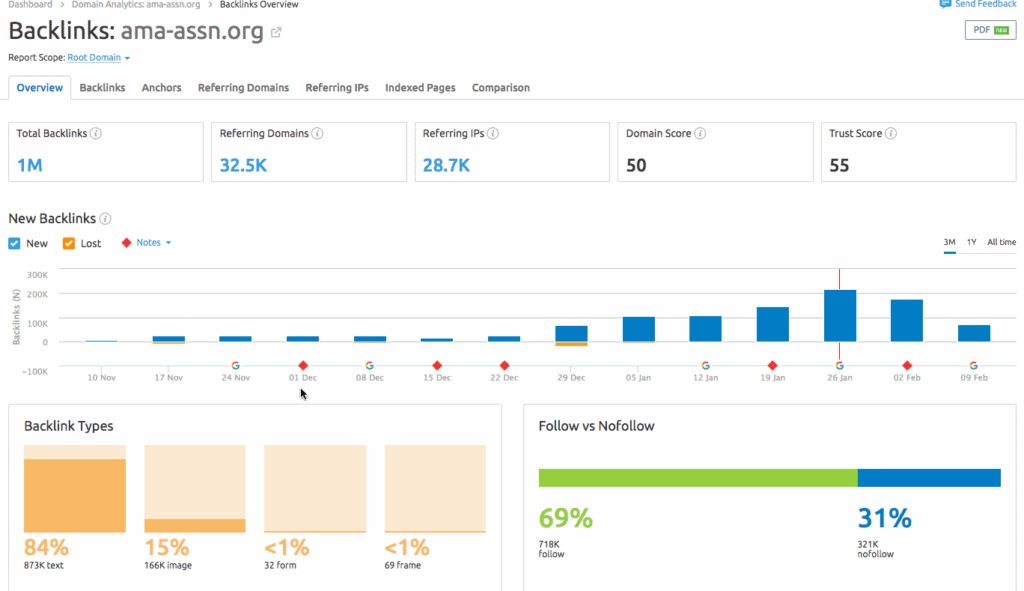Viewport: 1024px width, 591px height.
Task: Click the red note diamond at 02 Feb
Action: [907, 366]
